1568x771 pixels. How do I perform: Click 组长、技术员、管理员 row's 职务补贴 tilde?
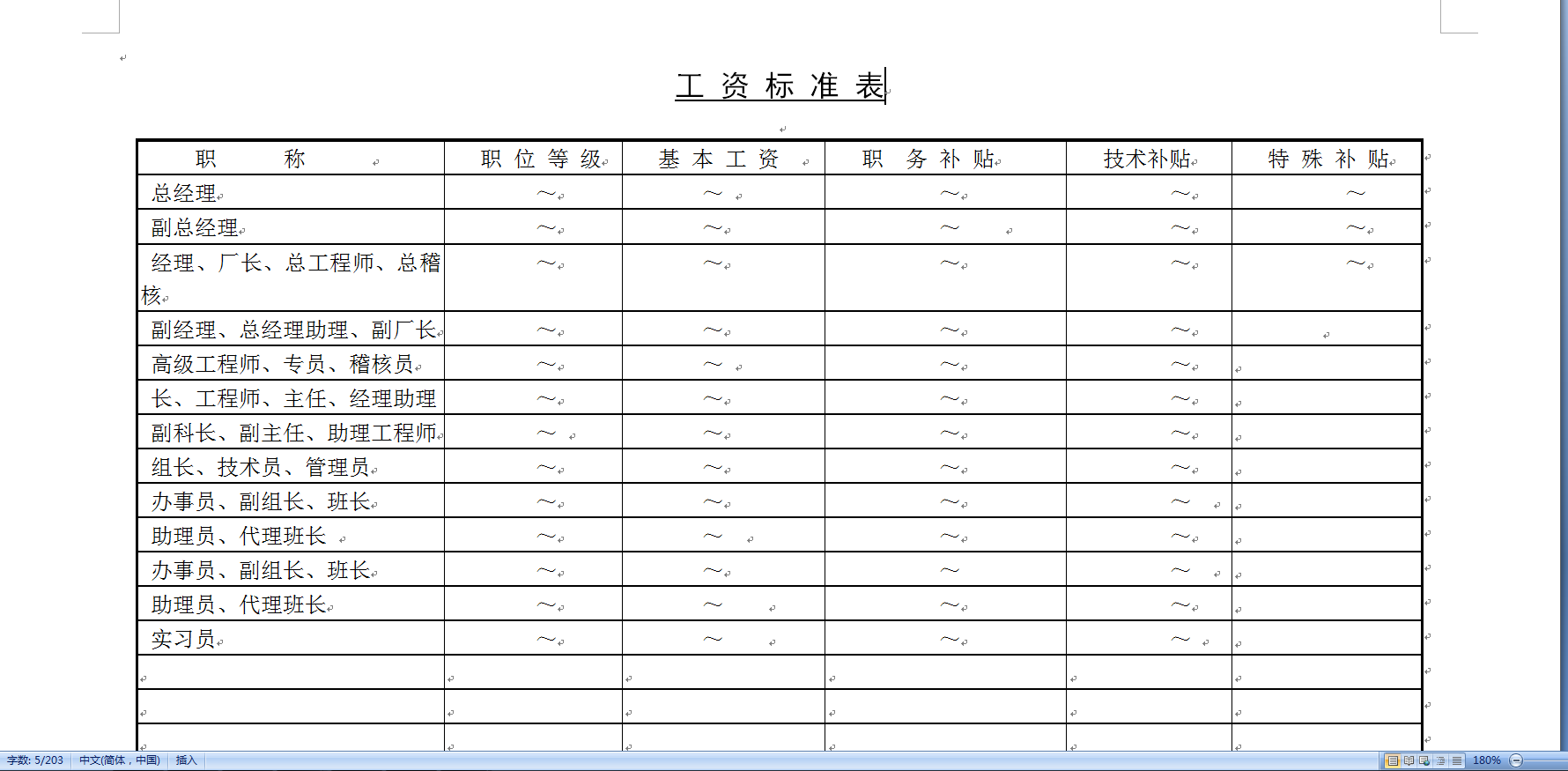coord(950,467)
